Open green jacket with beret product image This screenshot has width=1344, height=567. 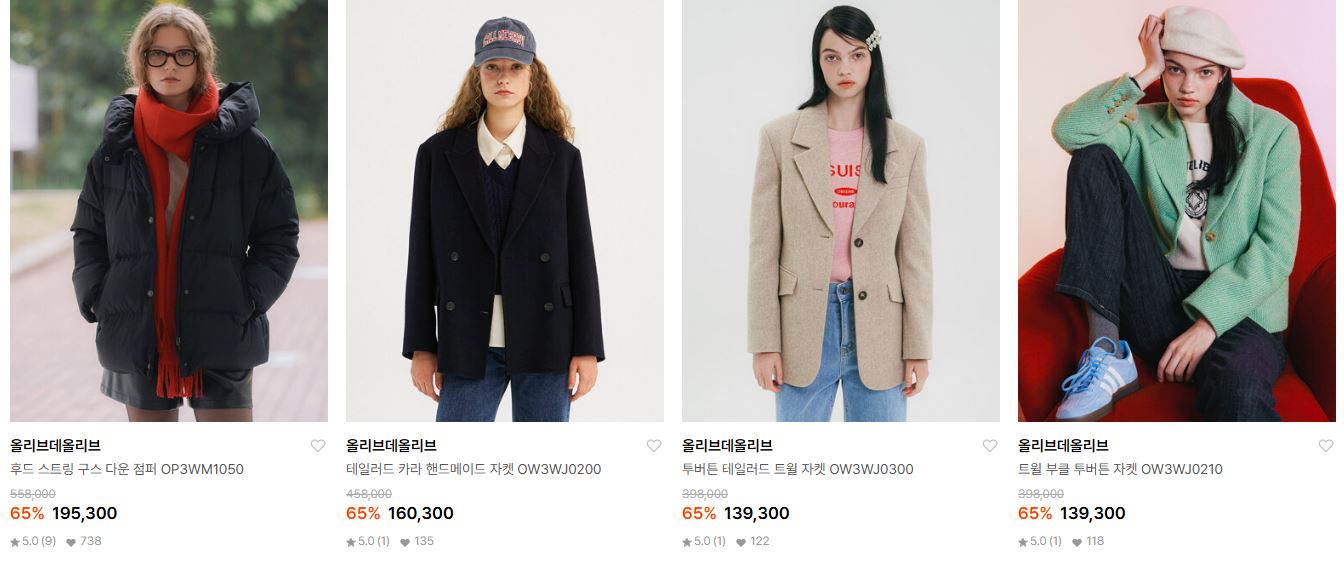click(1177, 211)
